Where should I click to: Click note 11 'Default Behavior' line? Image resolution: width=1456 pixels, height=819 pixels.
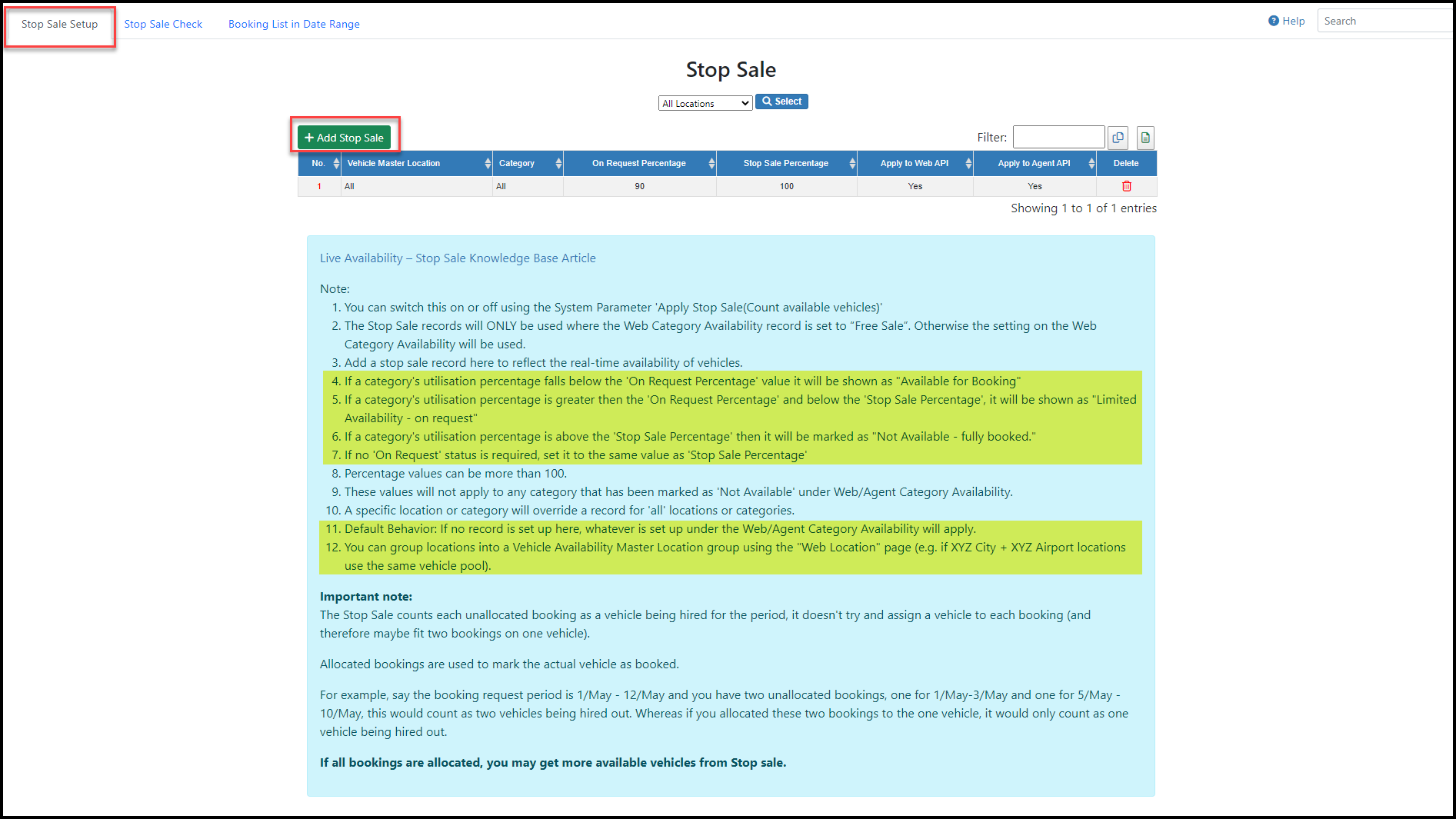(660, 529)
